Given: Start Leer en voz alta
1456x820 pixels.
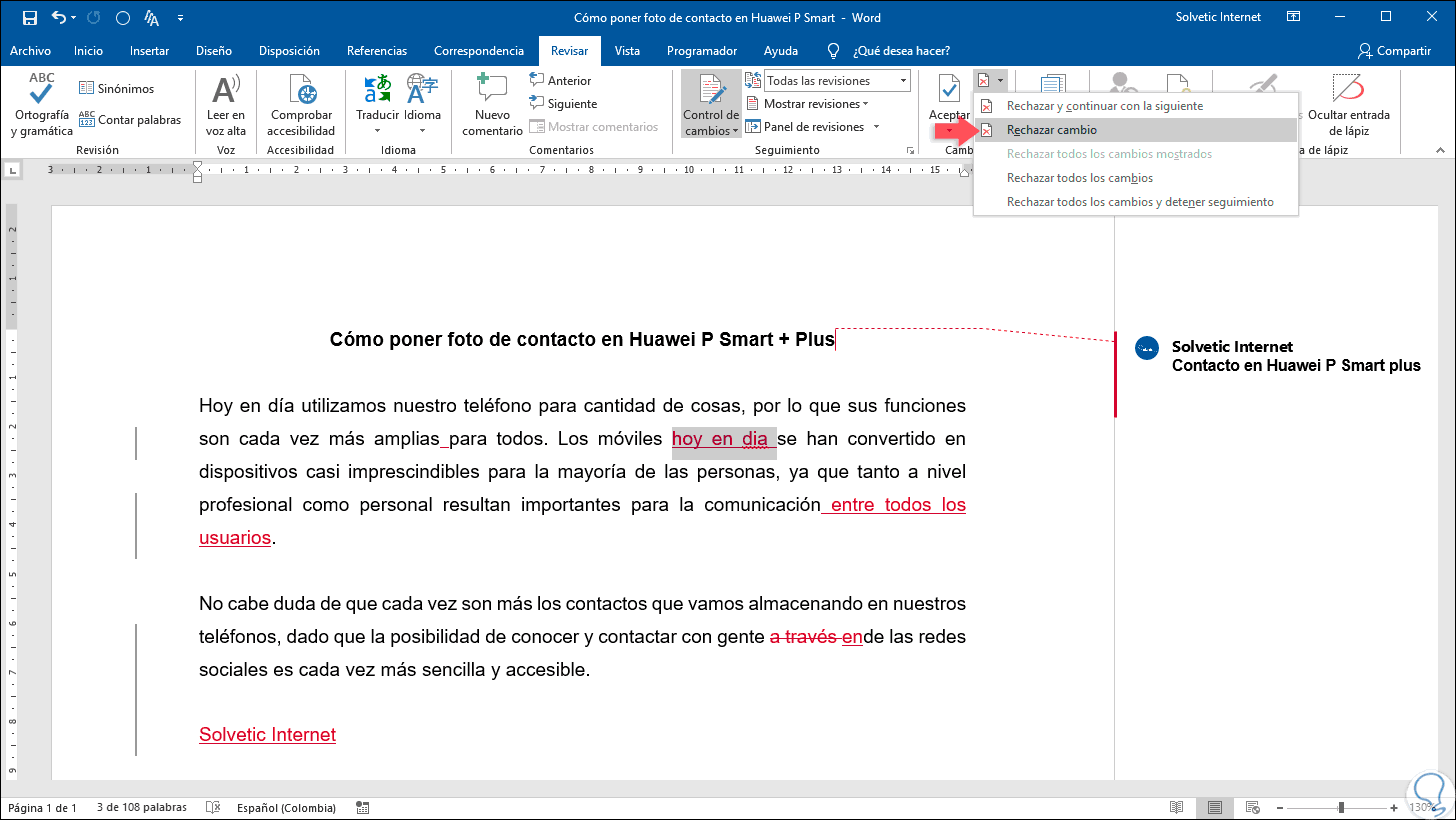Looking at the screenshot, I should (226, 105).
